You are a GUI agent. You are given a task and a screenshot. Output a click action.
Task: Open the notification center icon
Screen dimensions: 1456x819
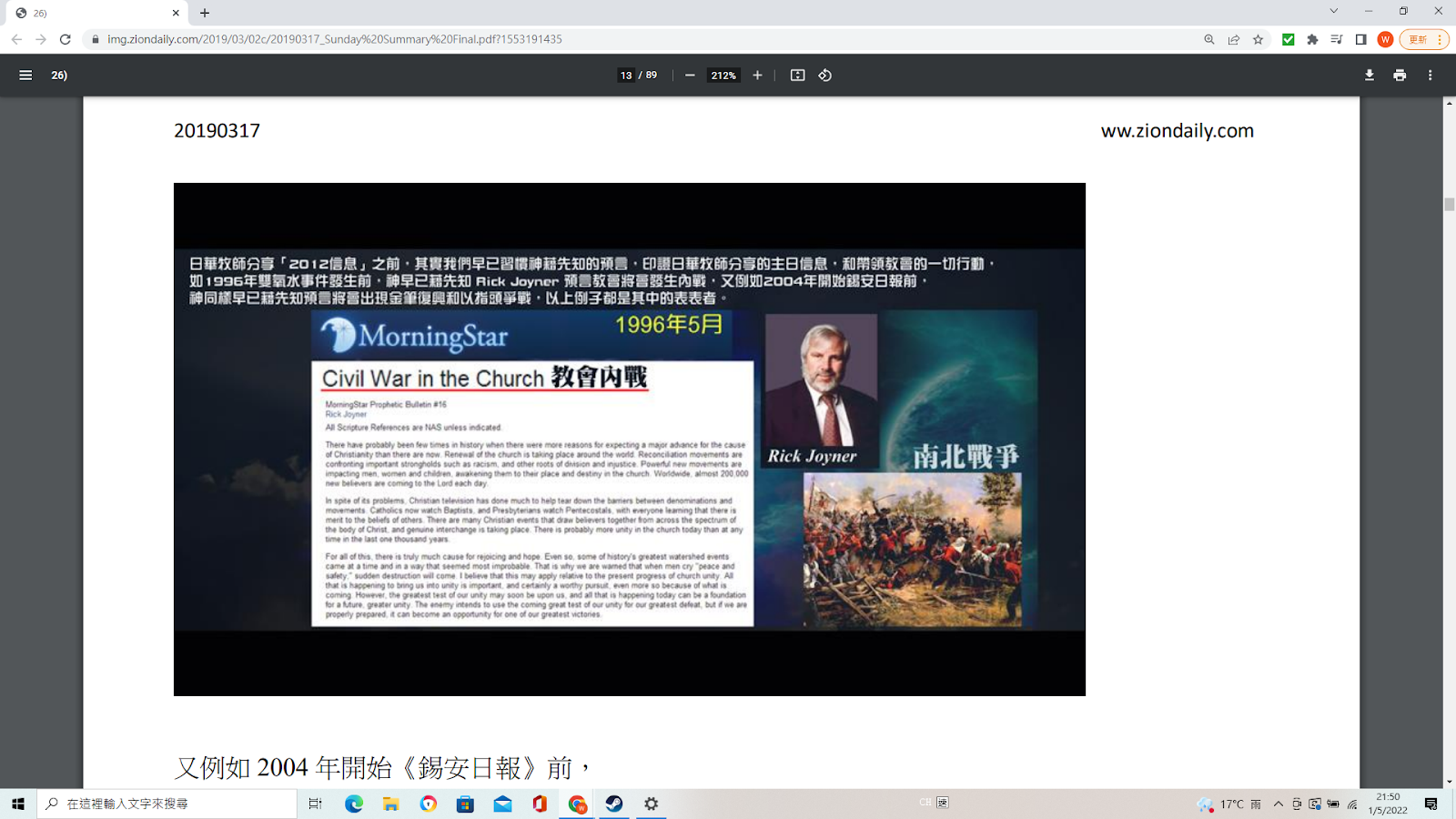(x=1431, y=804)
